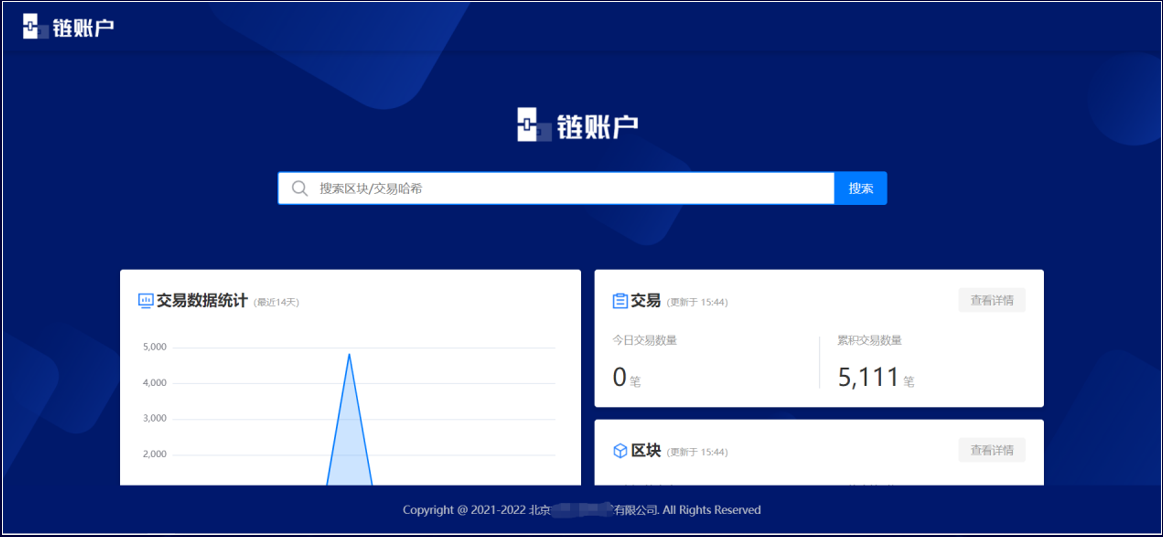This screenshot has height=537, width=1163.
Task: Click the blue 搜索 button
Action: click(x=860, y=188)
